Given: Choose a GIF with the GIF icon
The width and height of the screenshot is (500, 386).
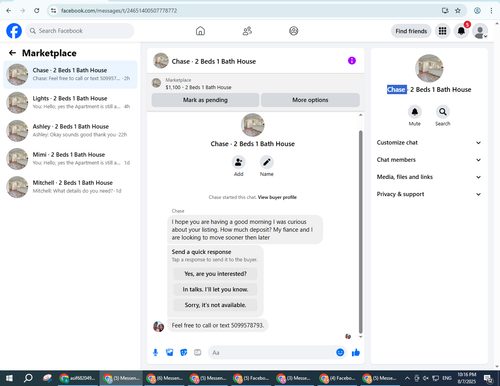Looking at the screenshot, I should pyautogui.click(x=198, y=352).
